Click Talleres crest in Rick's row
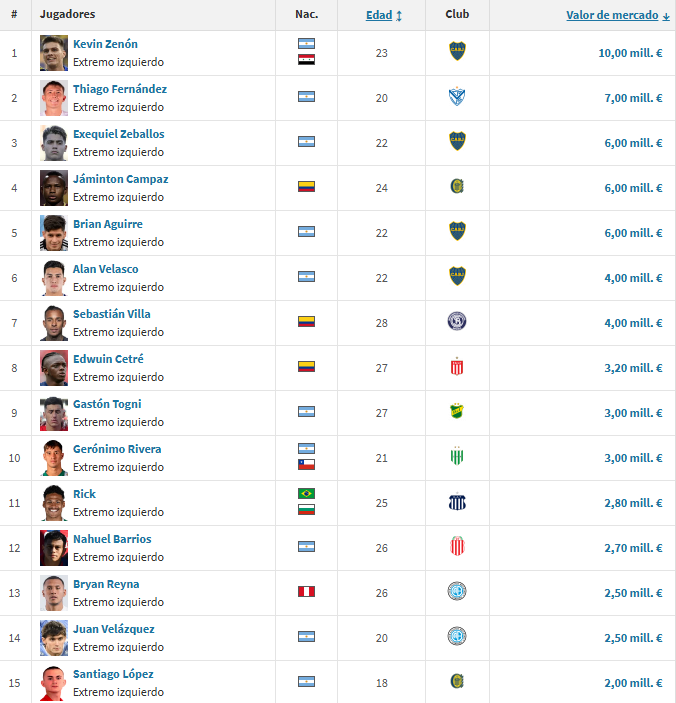 (457, 502)
